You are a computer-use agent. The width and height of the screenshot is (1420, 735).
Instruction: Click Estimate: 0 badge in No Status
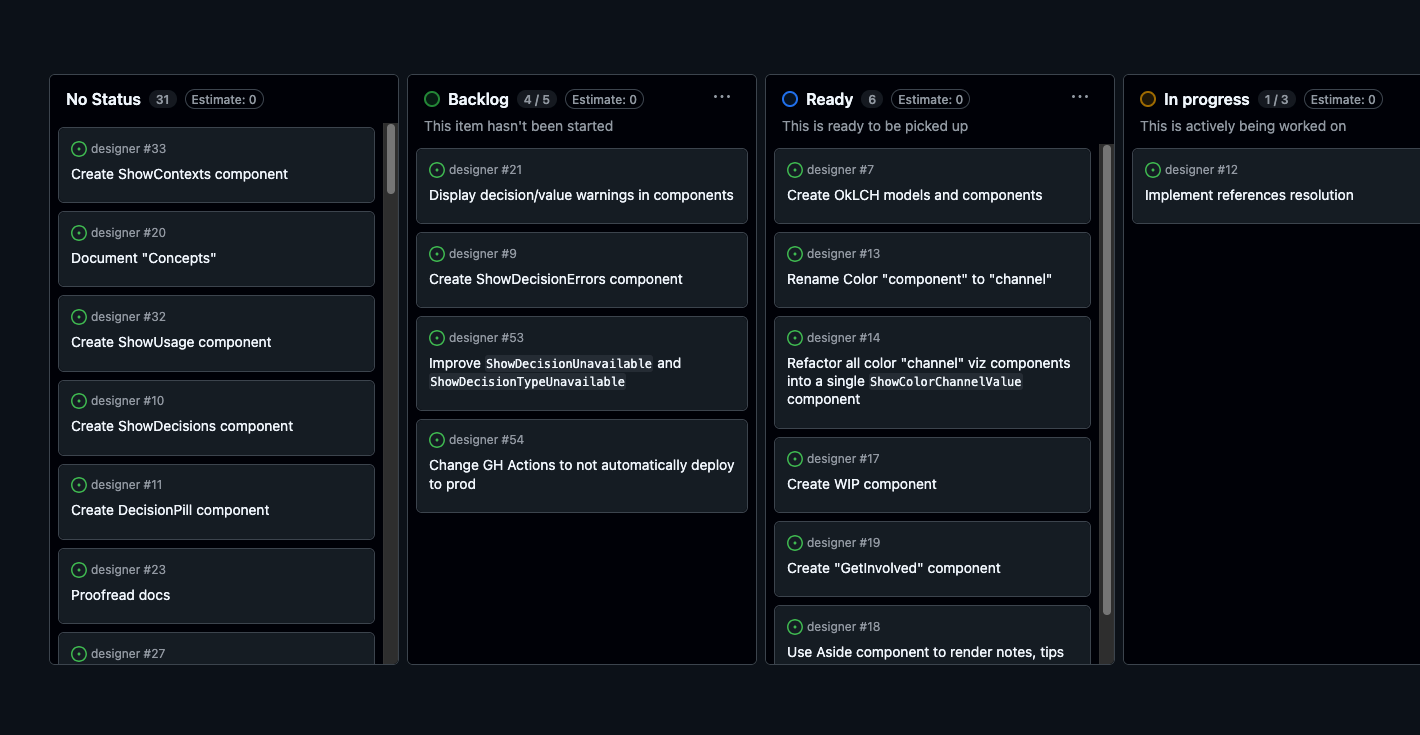click(224, 99)
